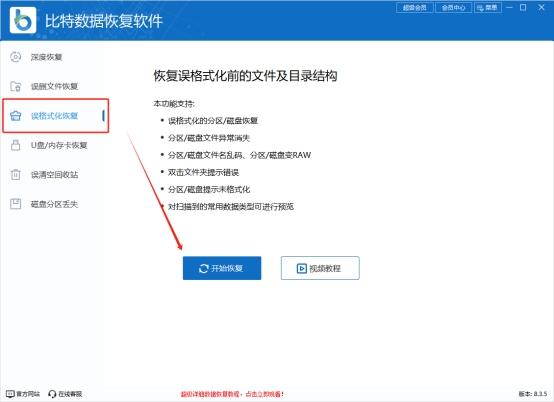Screen dimensions: 554x402
Task: Click the bullet 分区/磁盘文件异常消失
Action: (209, 138)
